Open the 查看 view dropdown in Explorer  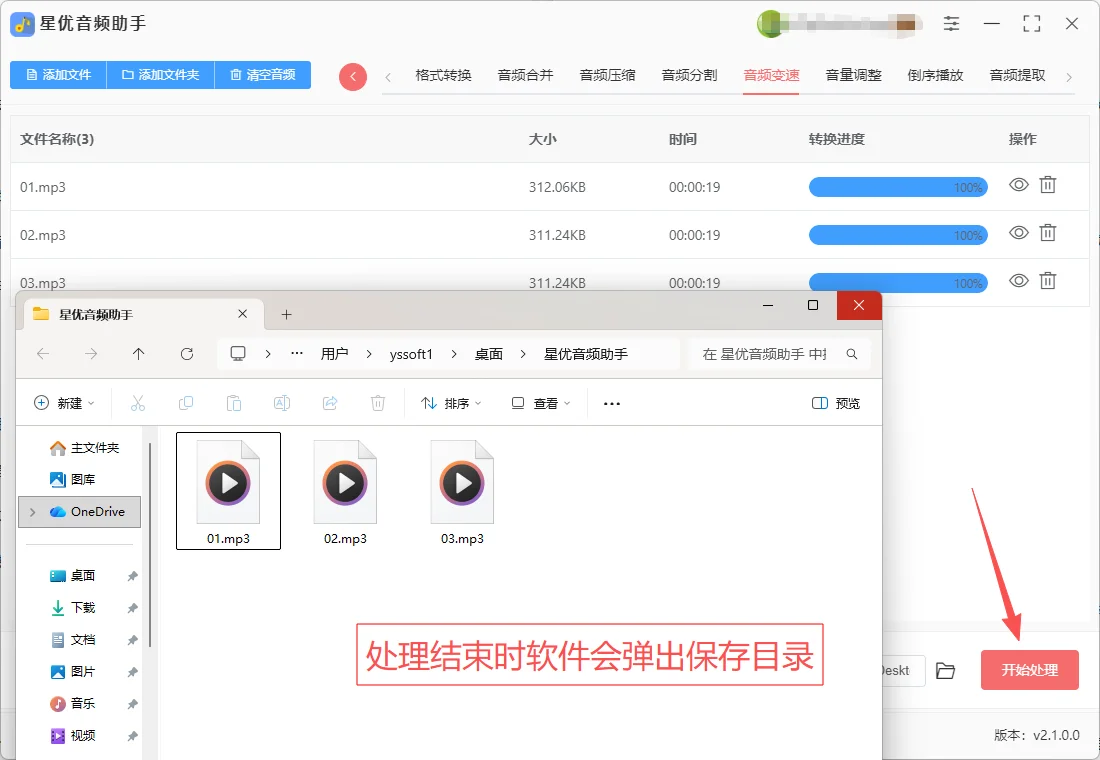click(x=538, y=403)
